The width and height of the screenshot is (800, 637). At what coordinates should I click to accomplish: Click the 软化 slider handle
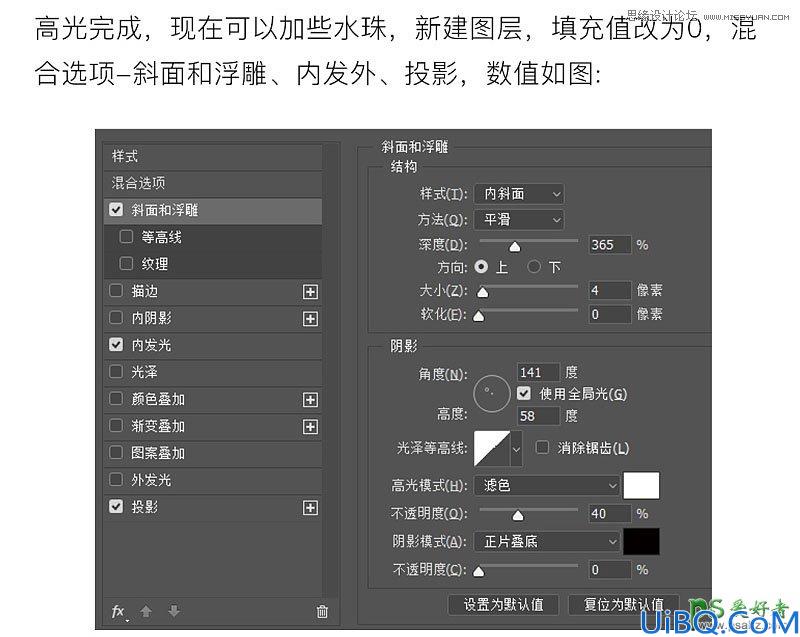pyautogui.click(x=479, y=316)
